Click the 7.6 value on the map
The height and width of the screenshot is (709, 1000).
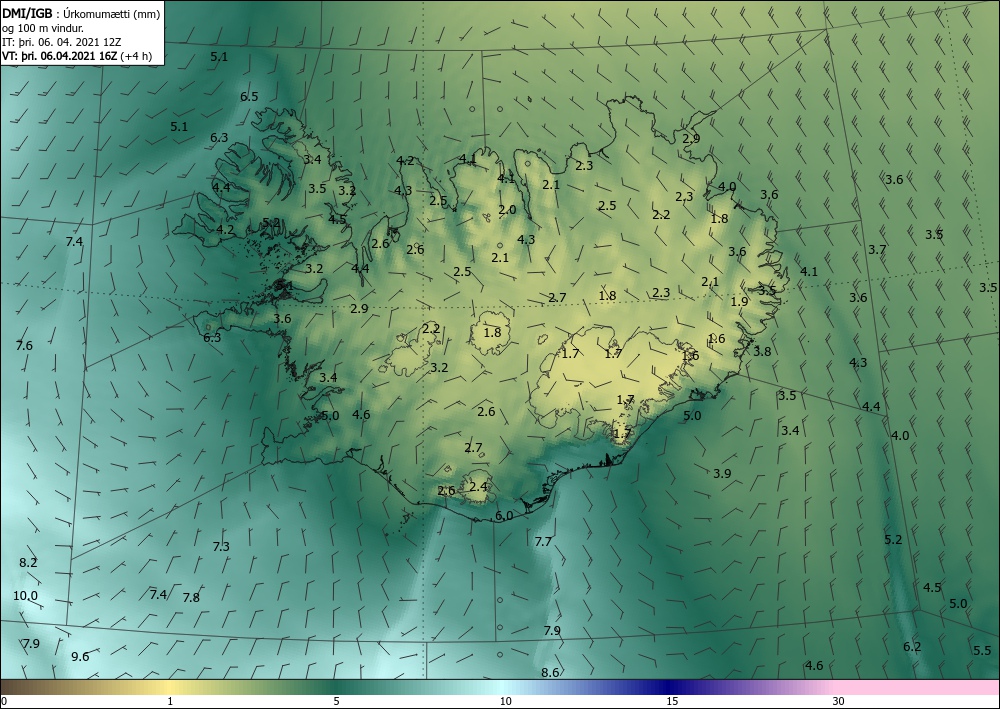pyautogui.click(x=24, y=346)
